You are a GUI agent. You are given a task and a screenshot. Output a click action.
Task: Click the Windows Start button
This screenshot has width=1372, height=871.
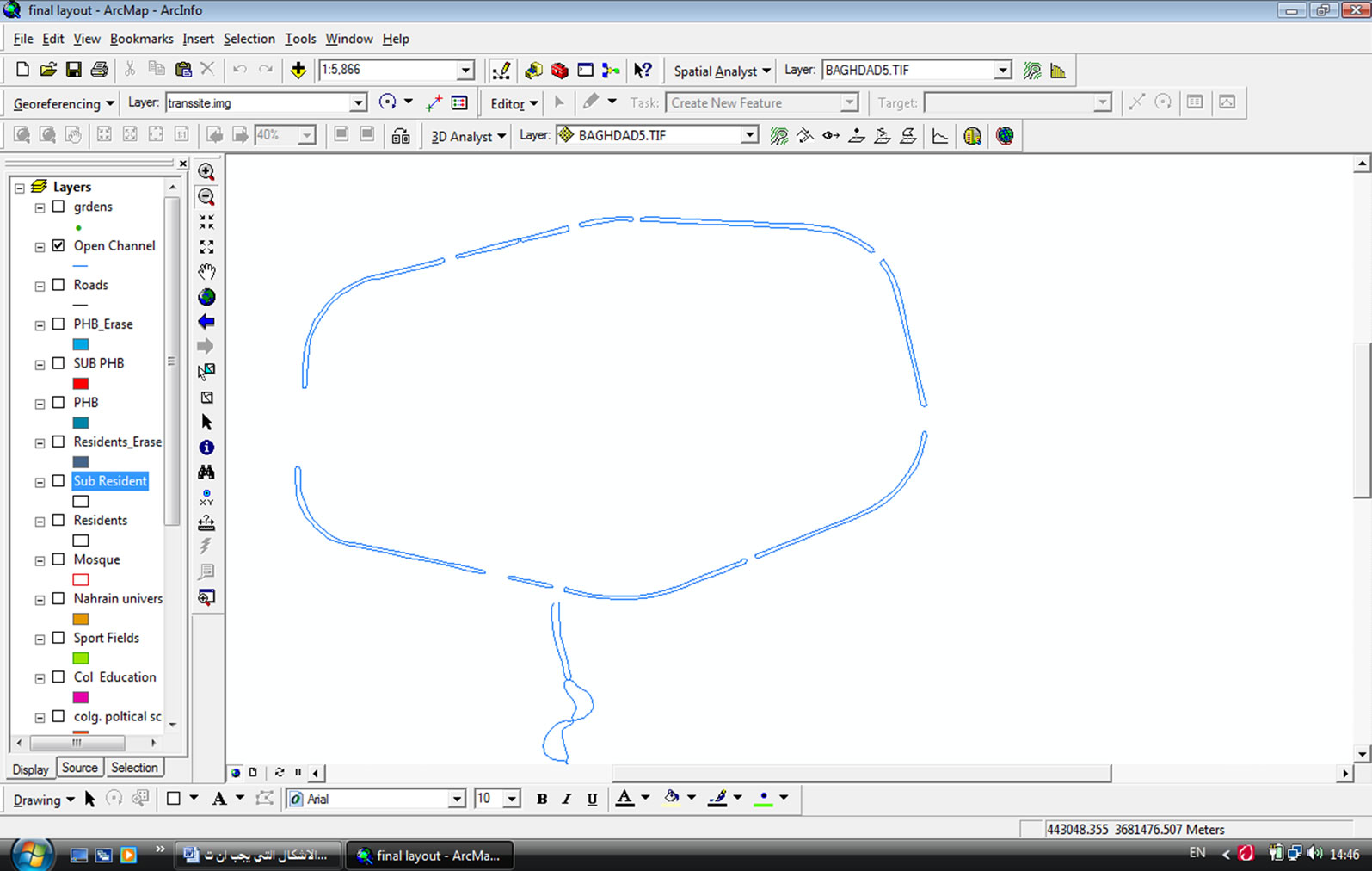click(x=32, y=854)
